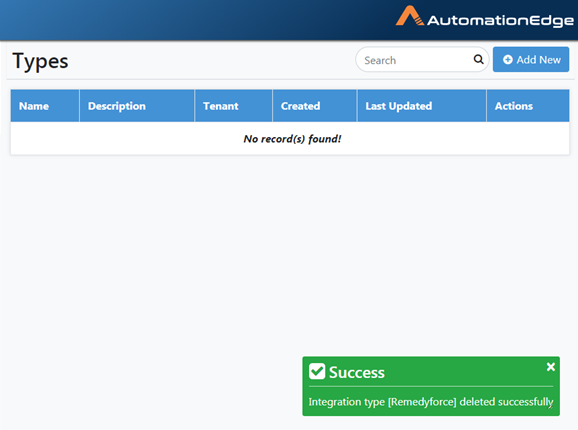Sort by Last Updated column header
The width and height of the screenshot is (578, 430).
pyautogui.click(x=398, y=106)
